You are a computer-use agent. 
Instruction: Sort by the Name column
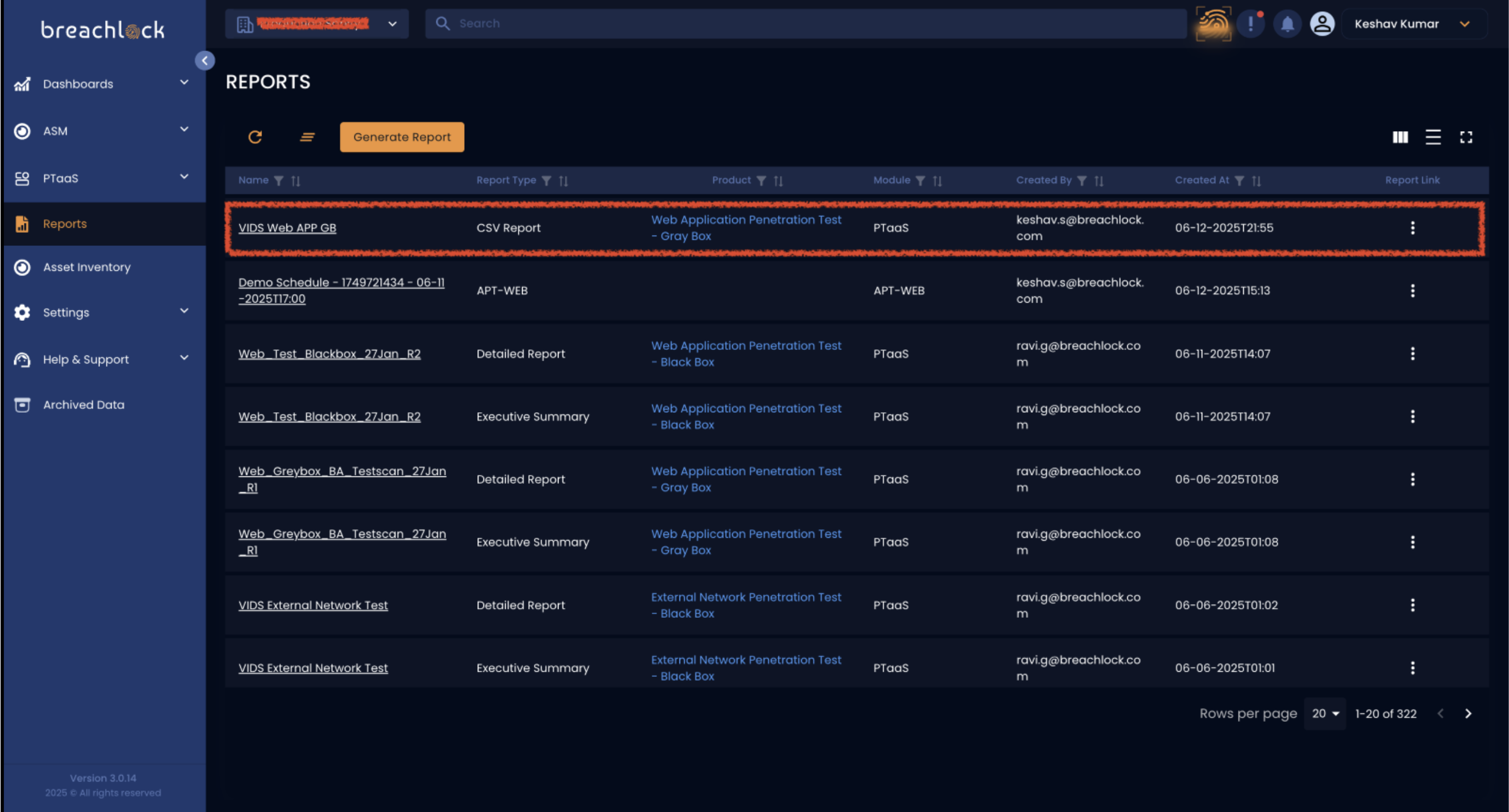pyautogui.click(x=296, y=181)
